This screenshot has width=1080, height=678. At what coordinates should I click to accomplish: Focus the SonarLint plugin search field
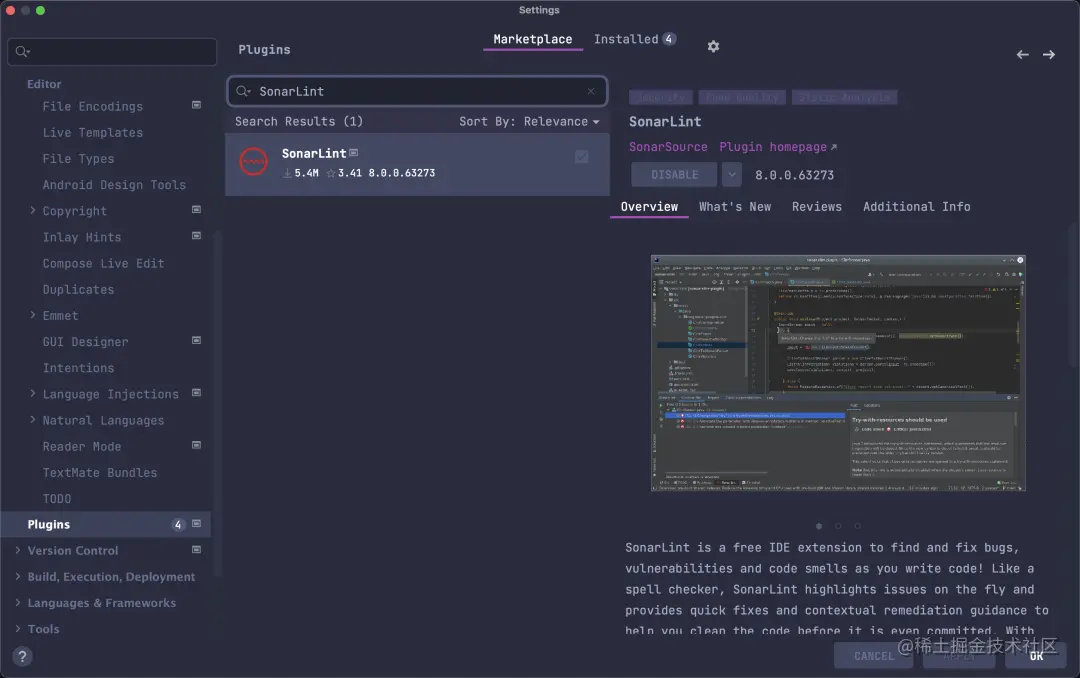point(417,91)
